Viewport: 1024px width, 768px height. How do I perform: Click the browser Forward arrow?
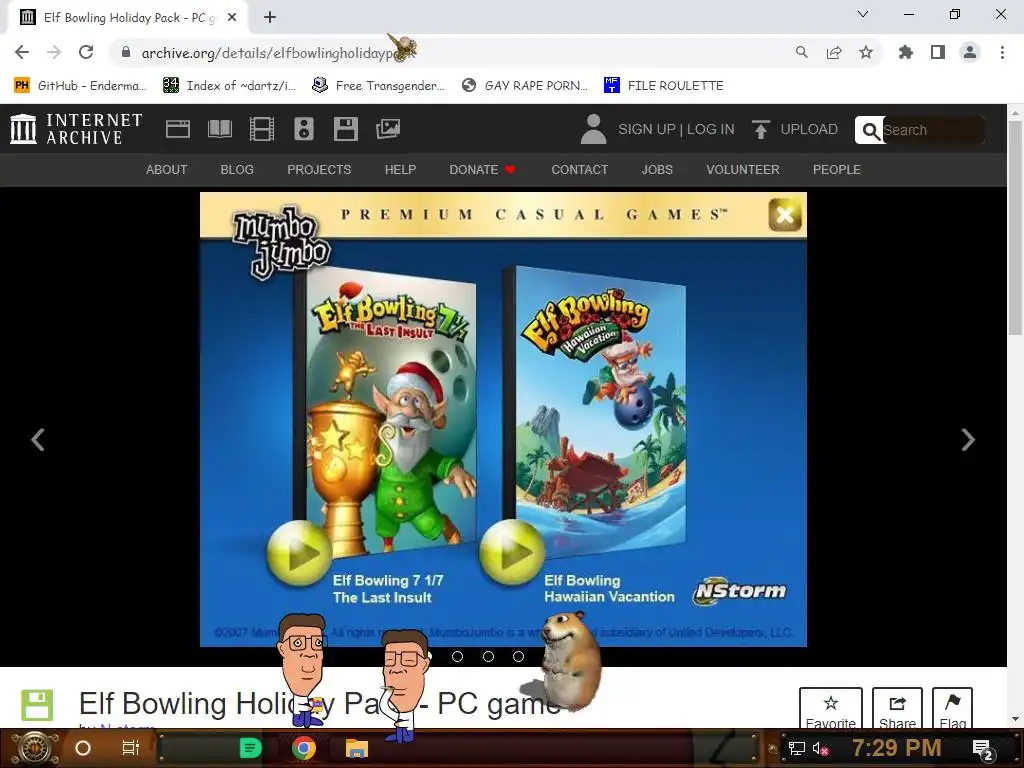[x=54, y=52]
